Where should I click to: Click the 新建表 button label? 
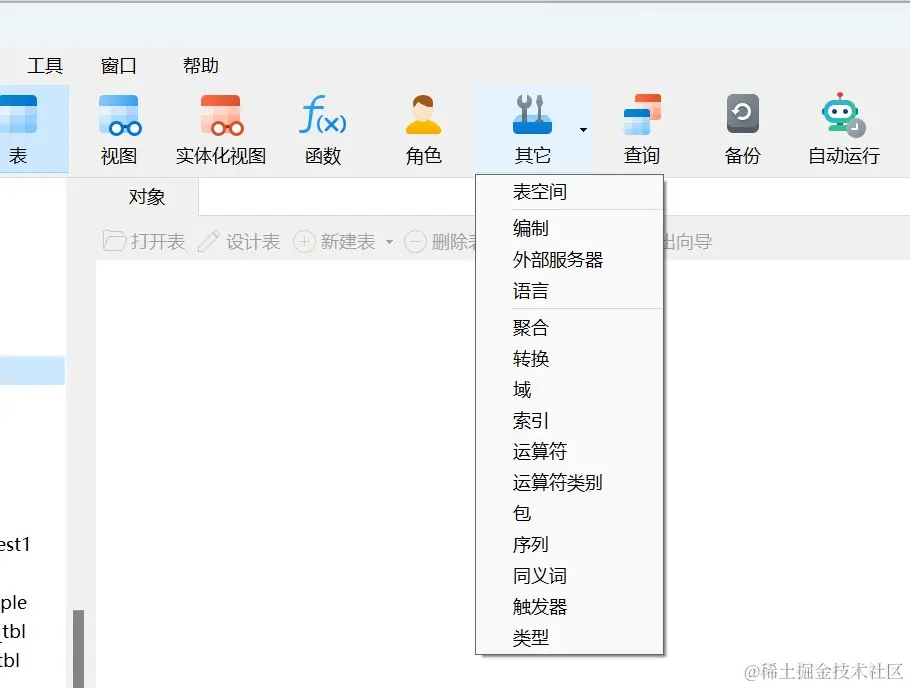click(348, 242)
